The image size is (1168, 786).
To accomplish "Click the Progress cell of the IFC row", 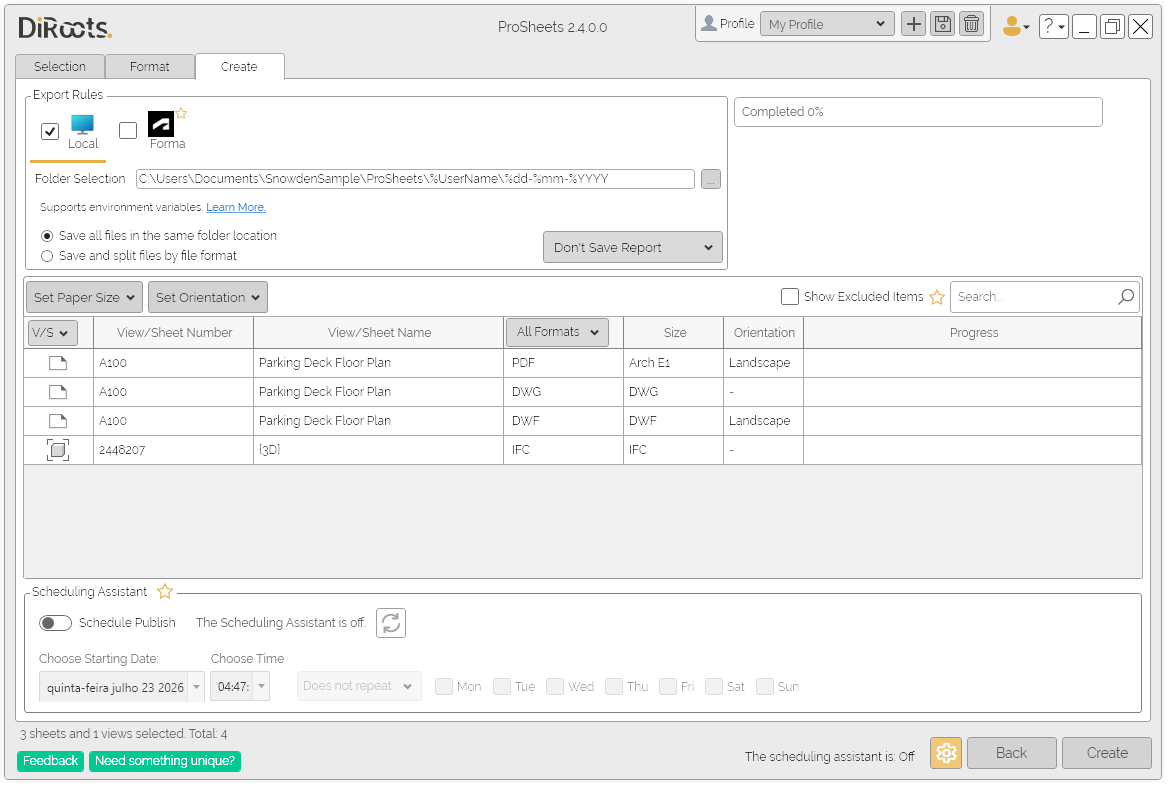I will [973, 450].
